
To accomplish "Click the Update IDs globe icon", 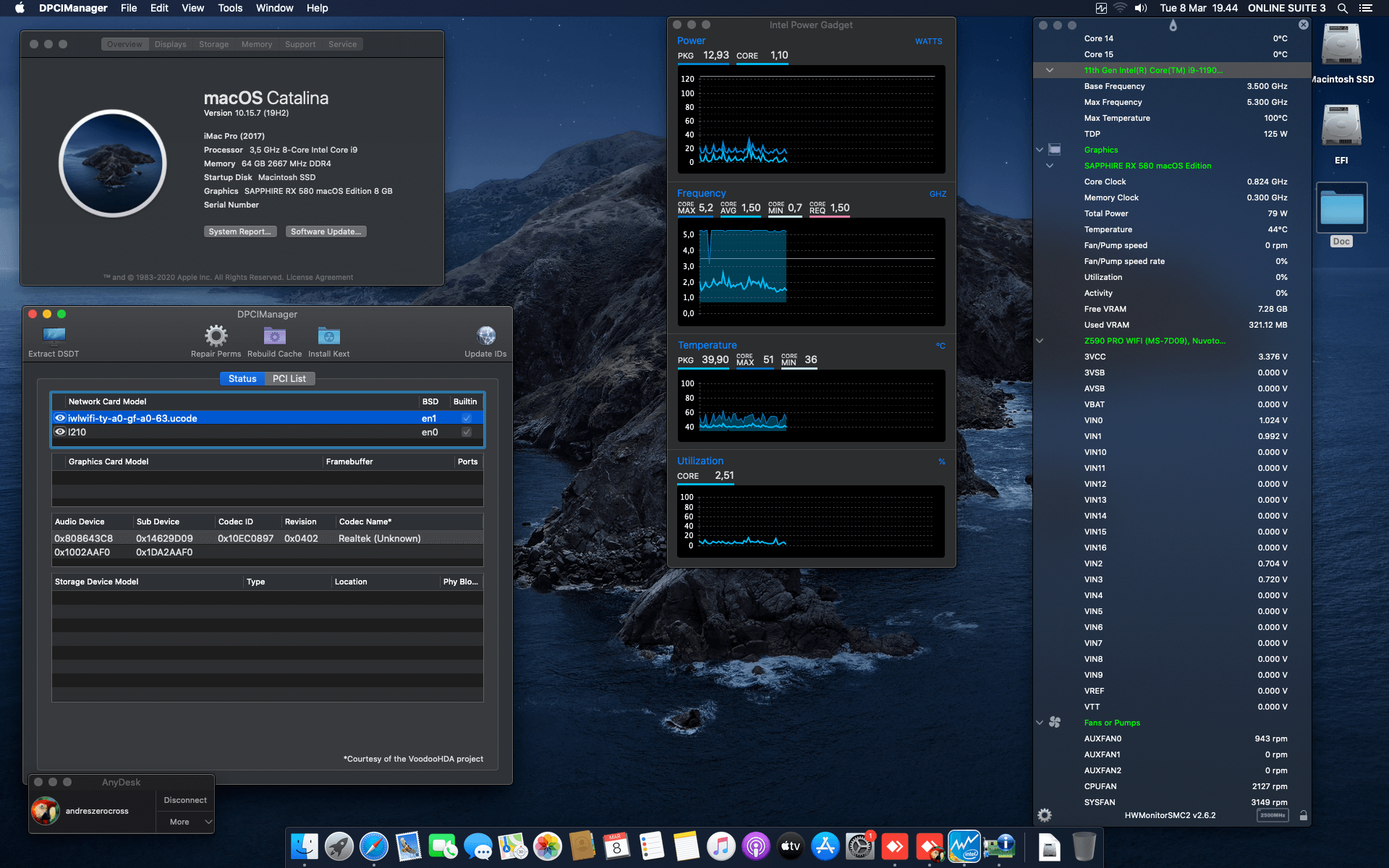I will 485,336.
